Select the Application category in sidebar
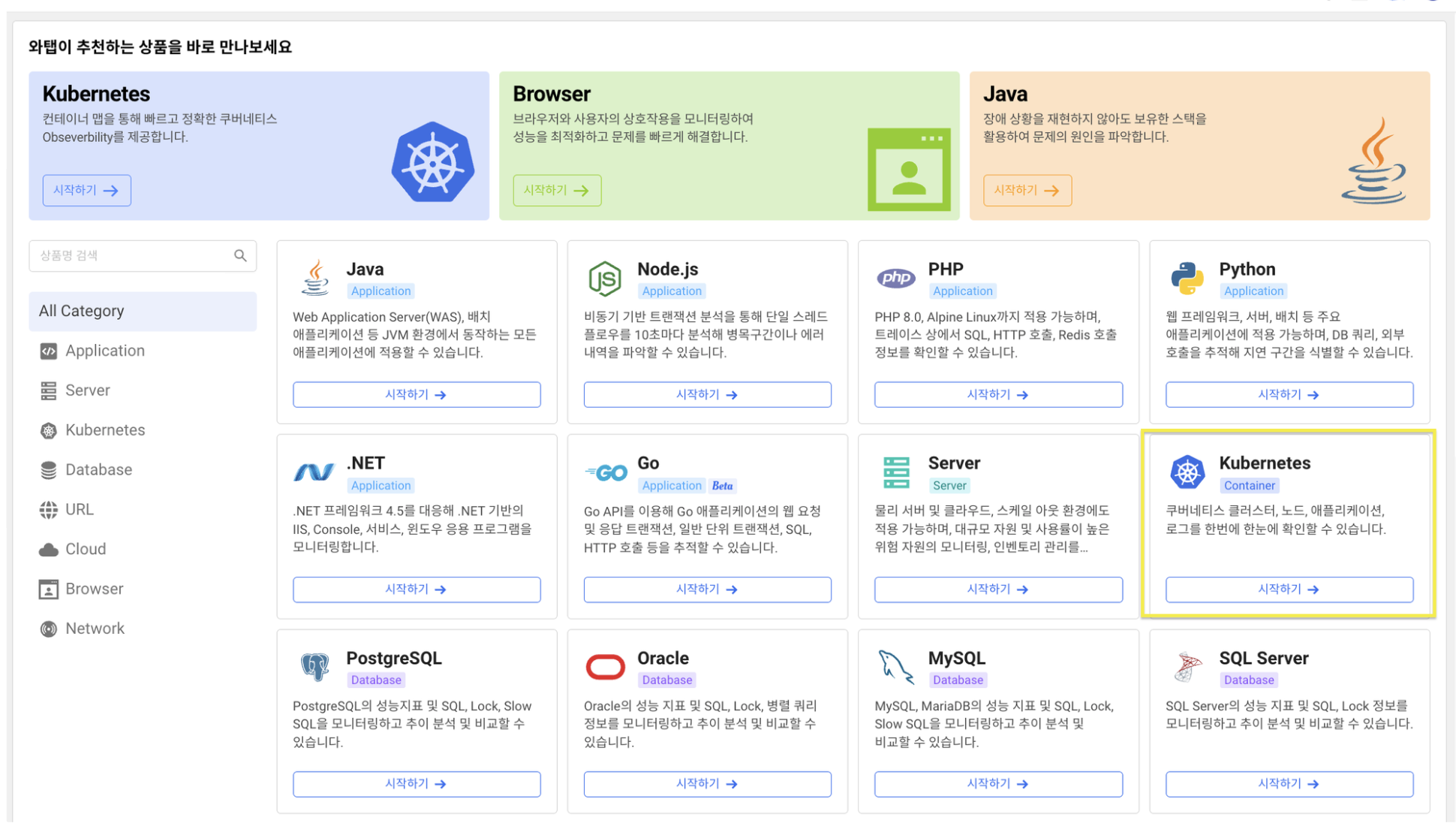 coord(104,351)
